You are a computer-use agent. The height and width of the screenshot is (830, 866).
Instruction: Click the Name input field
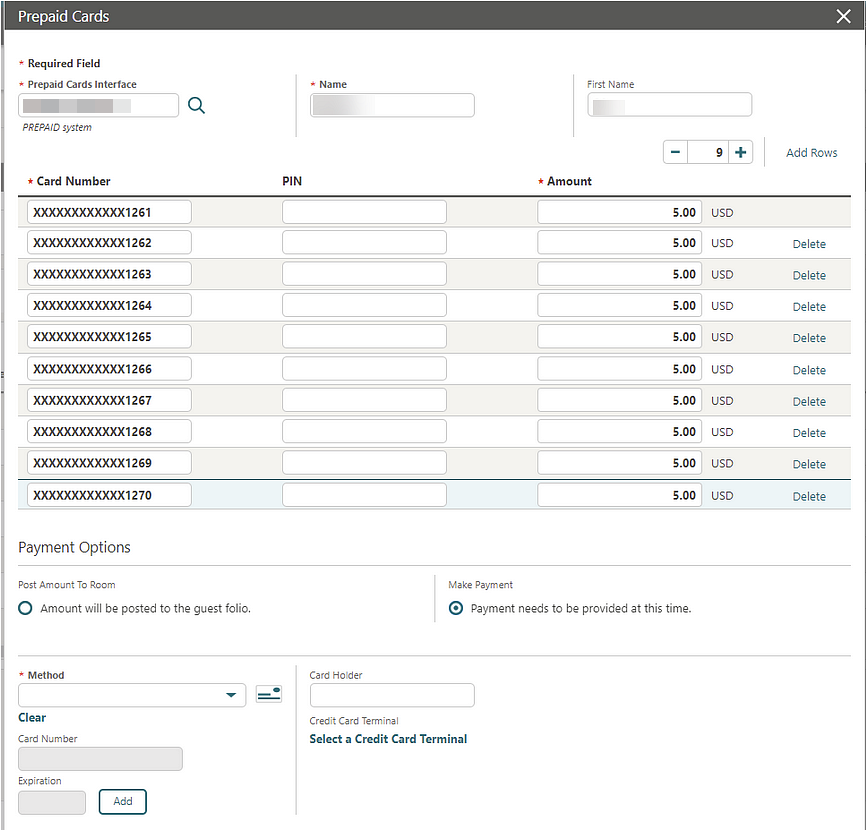tap(392, 105)
